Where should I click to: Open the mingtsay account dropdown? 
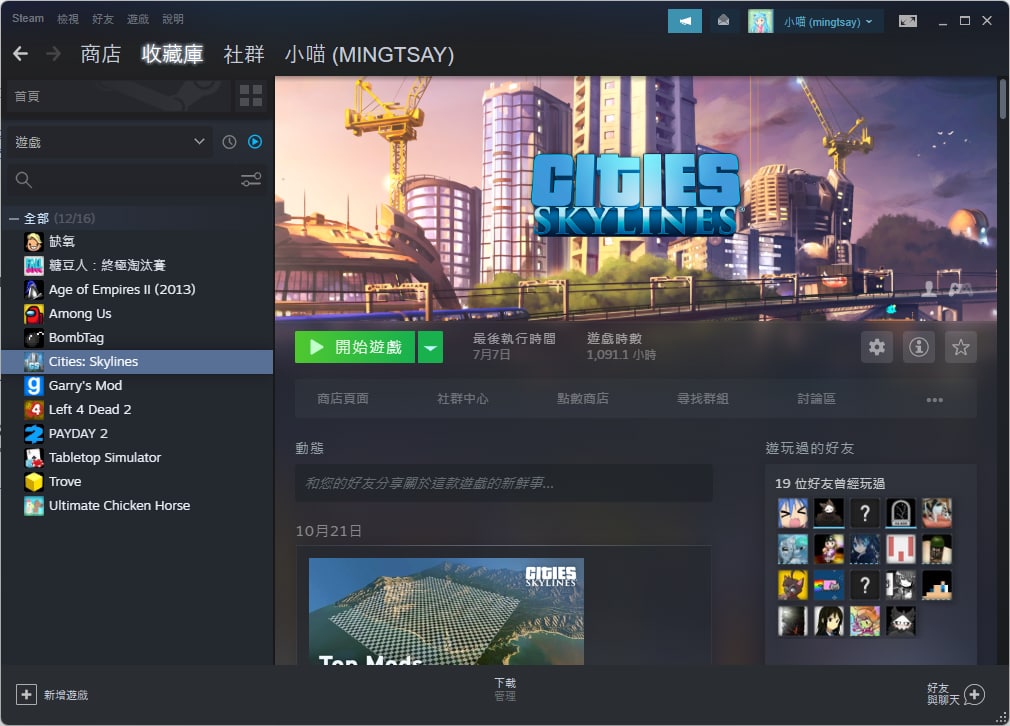coord(815,21)
